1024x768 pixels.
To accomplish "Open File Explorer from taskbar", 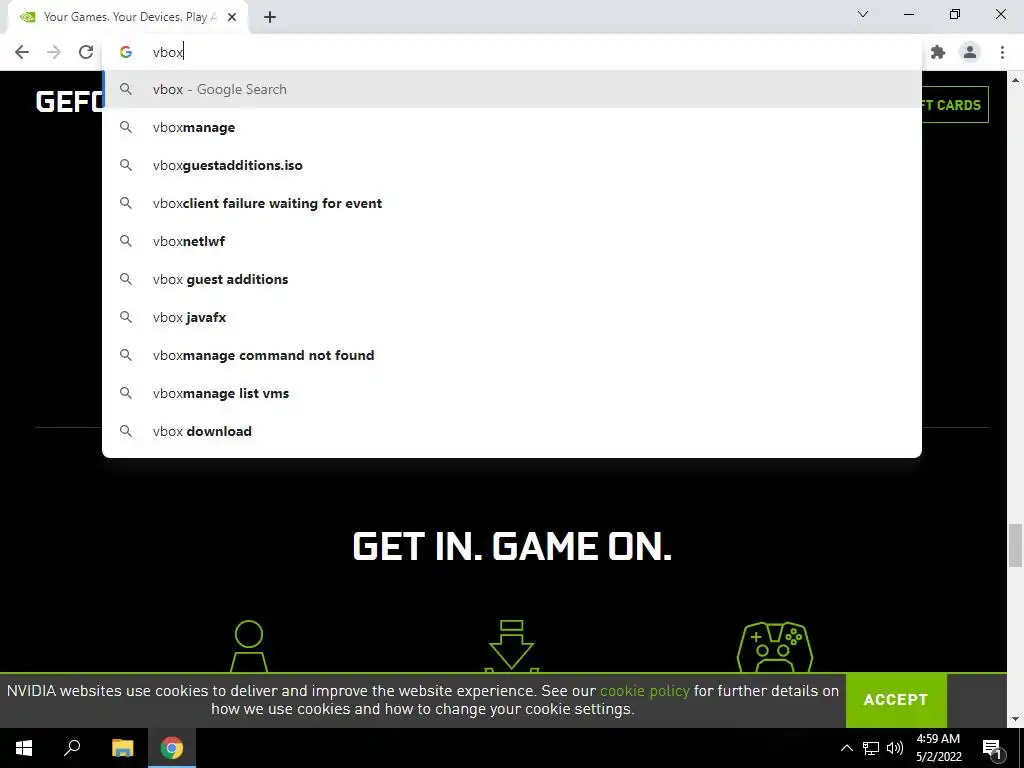I will (122, 748).
